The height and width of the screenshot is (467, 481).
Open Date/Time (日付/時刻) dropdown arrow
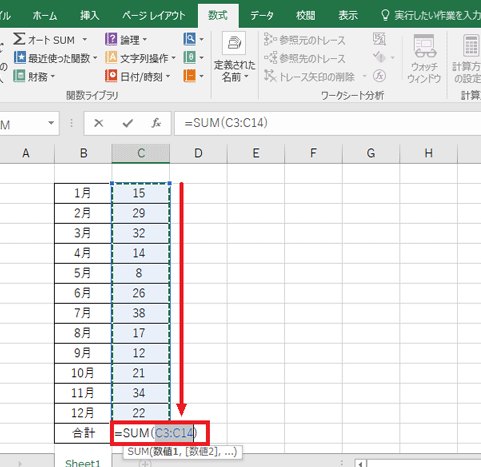168,77
